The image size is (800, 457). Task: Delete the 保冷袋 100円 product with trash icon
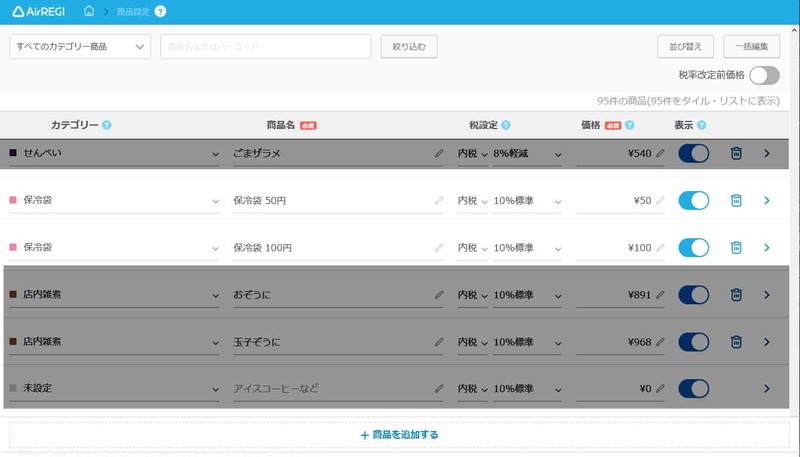(x=736, y=247)
